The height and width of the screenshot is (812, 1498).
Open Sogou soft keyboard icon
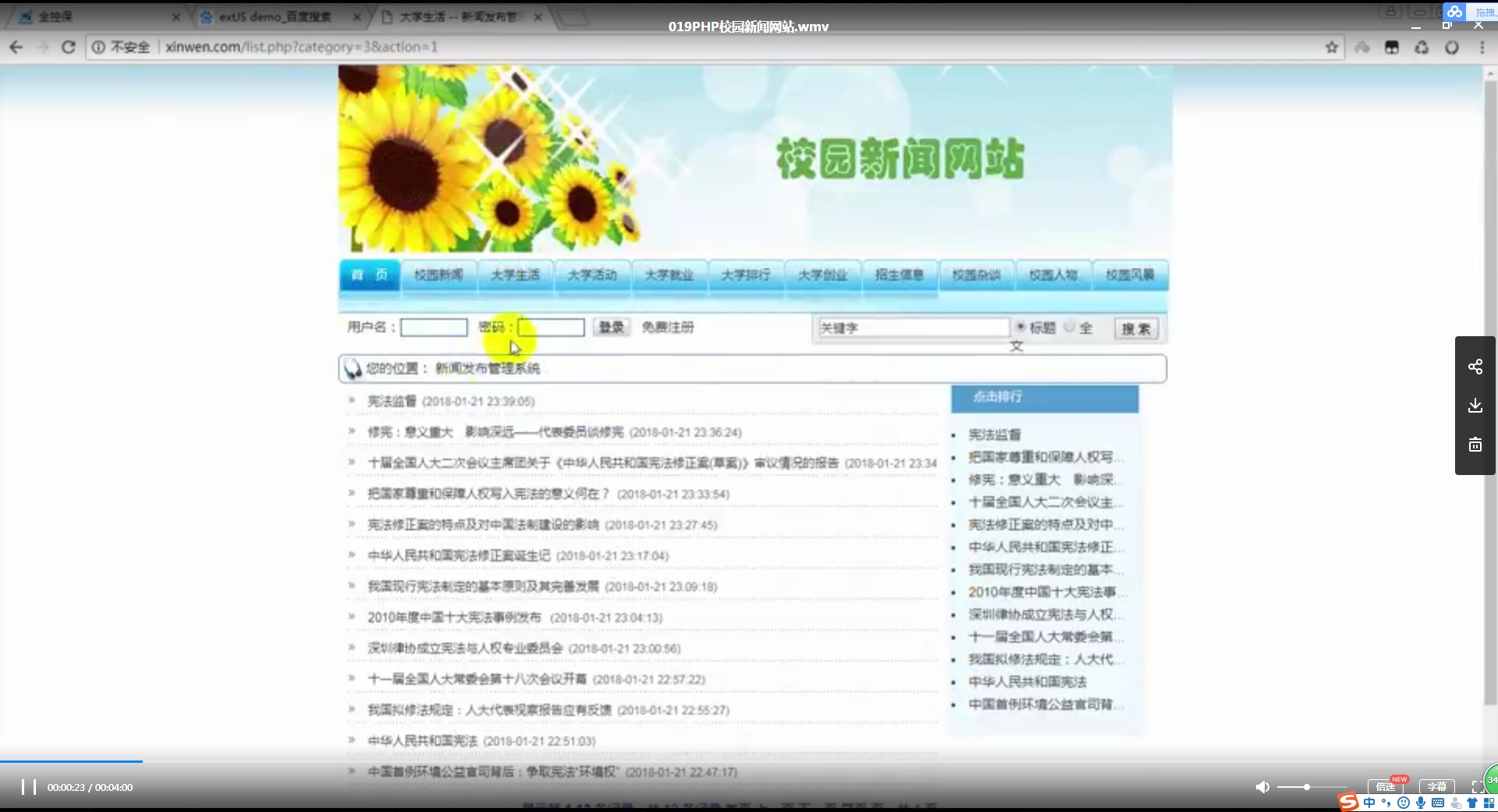[x=1438, y=803]
